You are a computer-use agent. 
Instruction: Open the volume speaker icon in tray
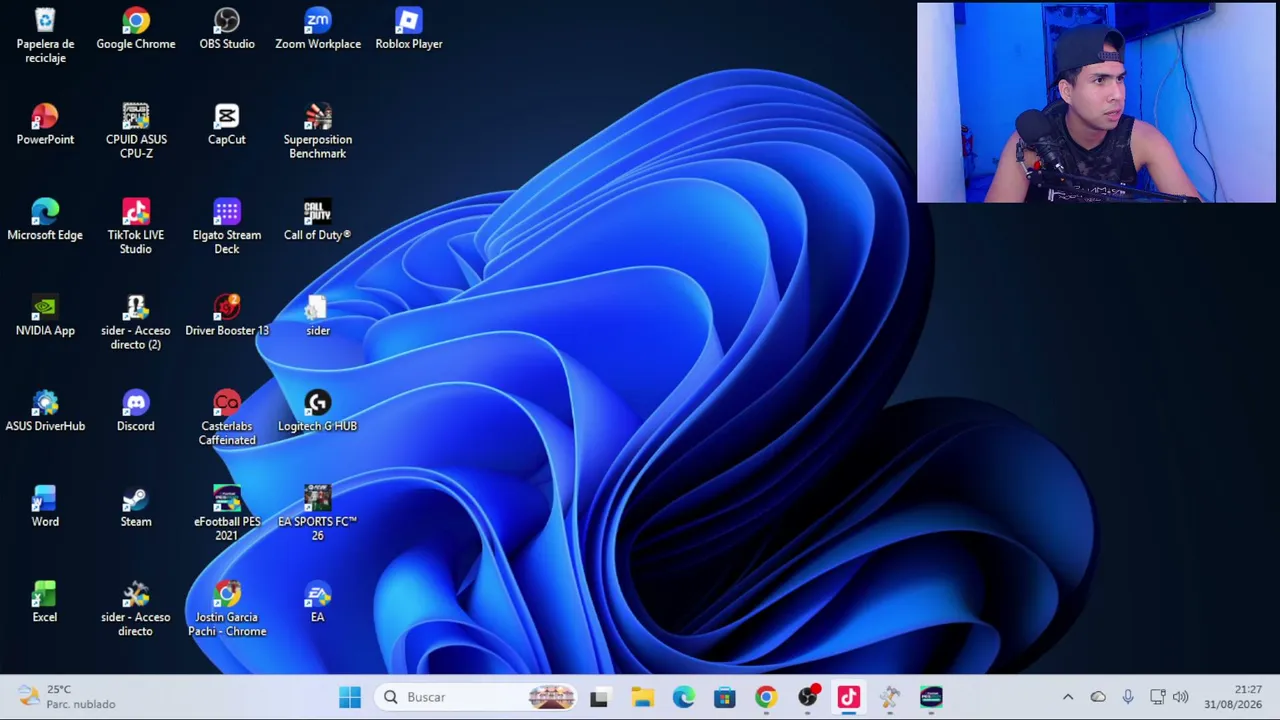(x=1181, y=697)
